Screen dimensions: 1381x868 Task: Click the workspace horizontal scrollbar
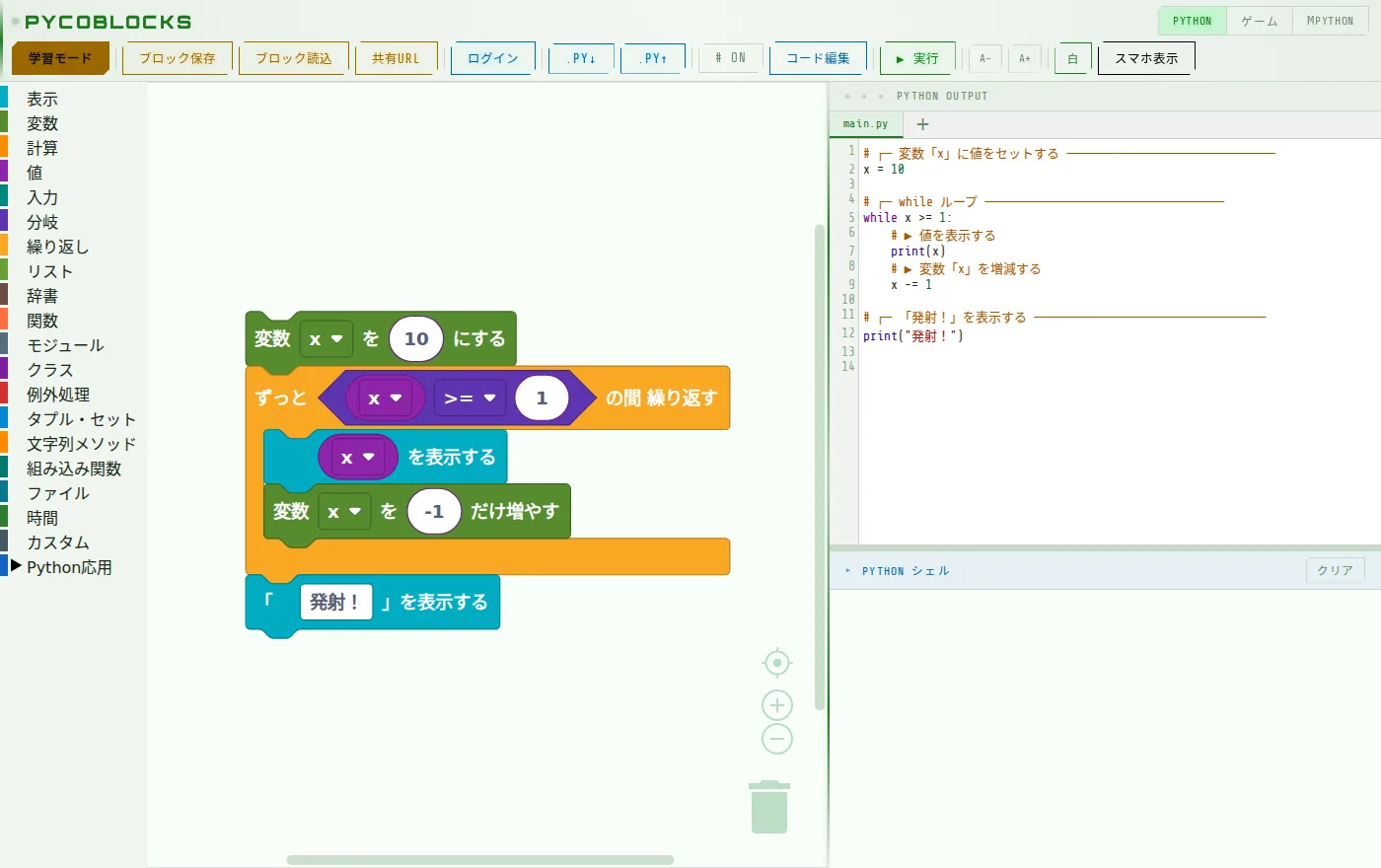(x=480, y=860)
